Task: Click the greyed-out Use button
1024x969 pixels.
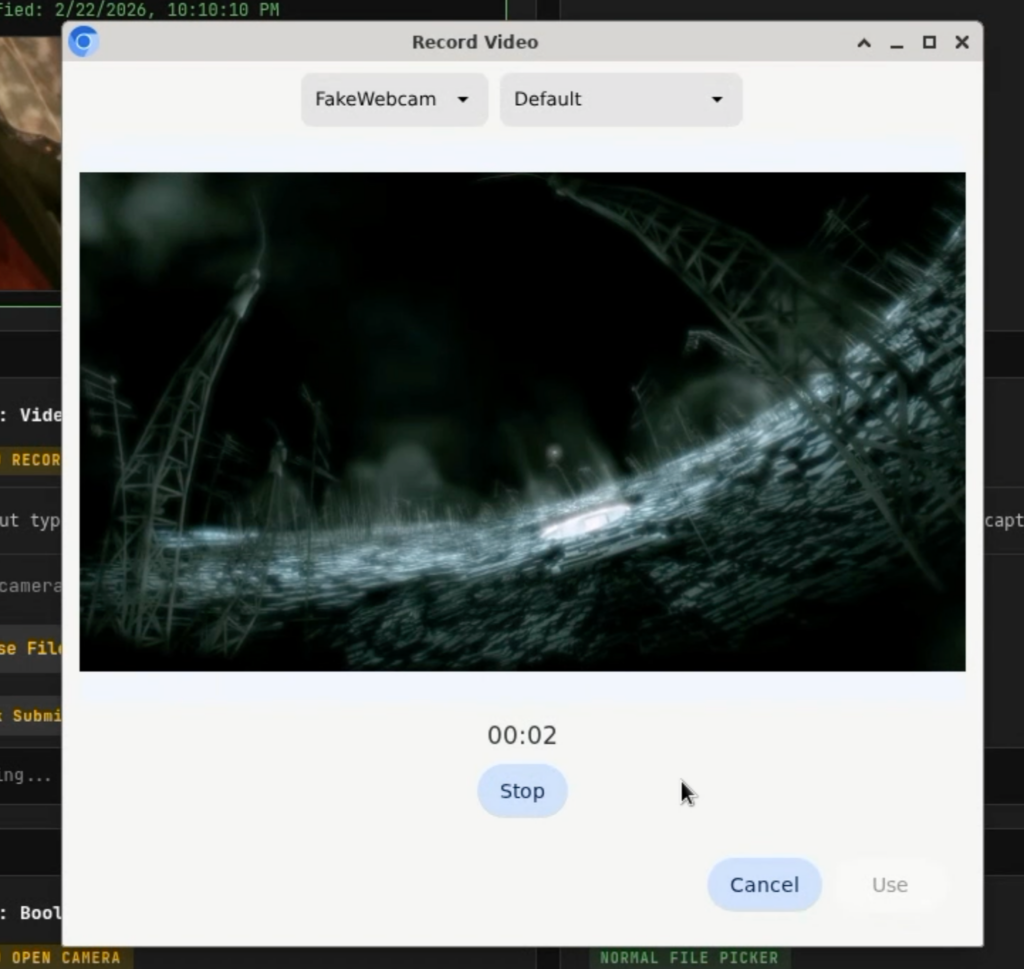Action: coord(889,885)
